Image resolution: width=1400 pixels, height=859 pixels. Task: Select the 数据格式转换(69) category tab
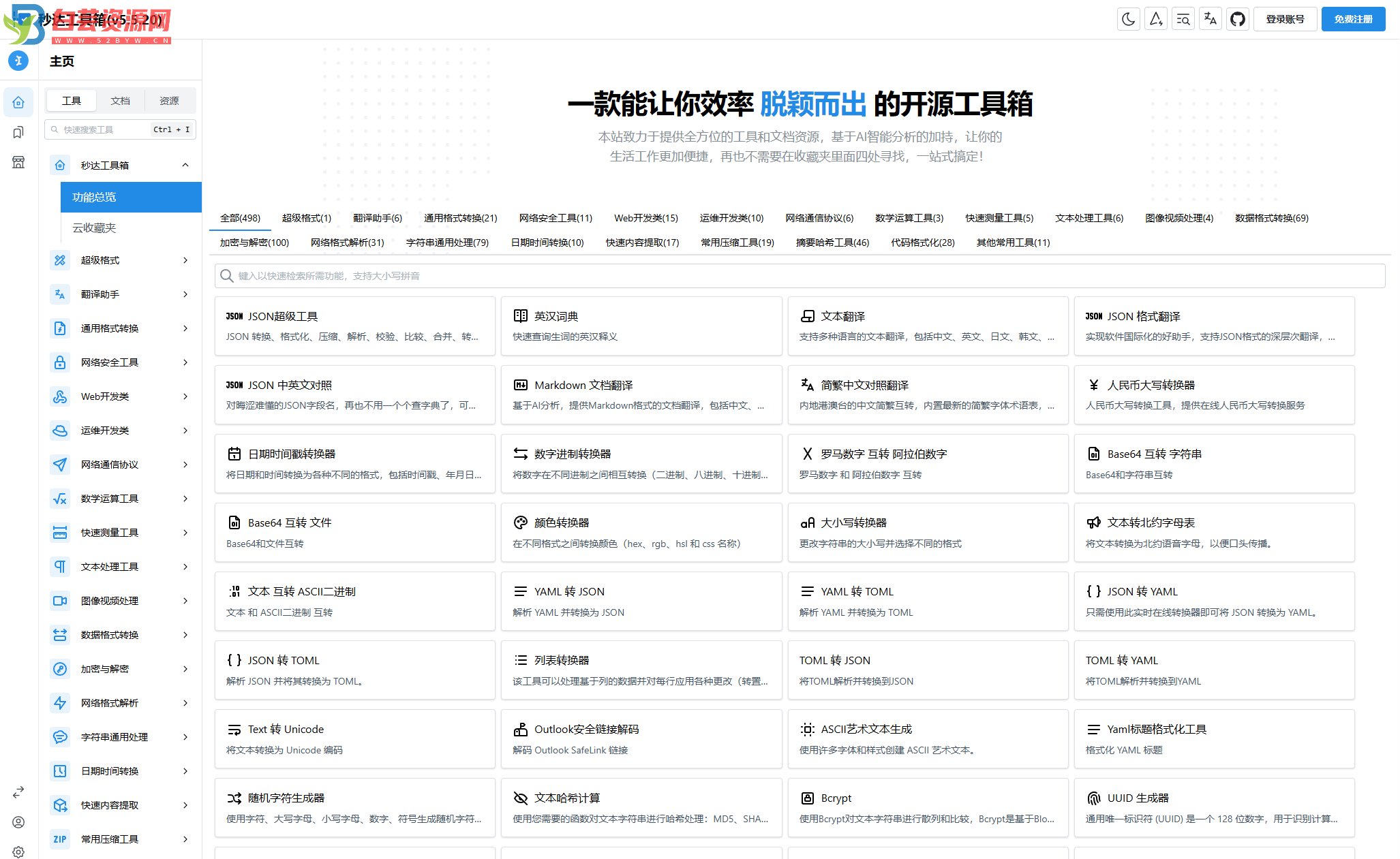click(1272, 218)
